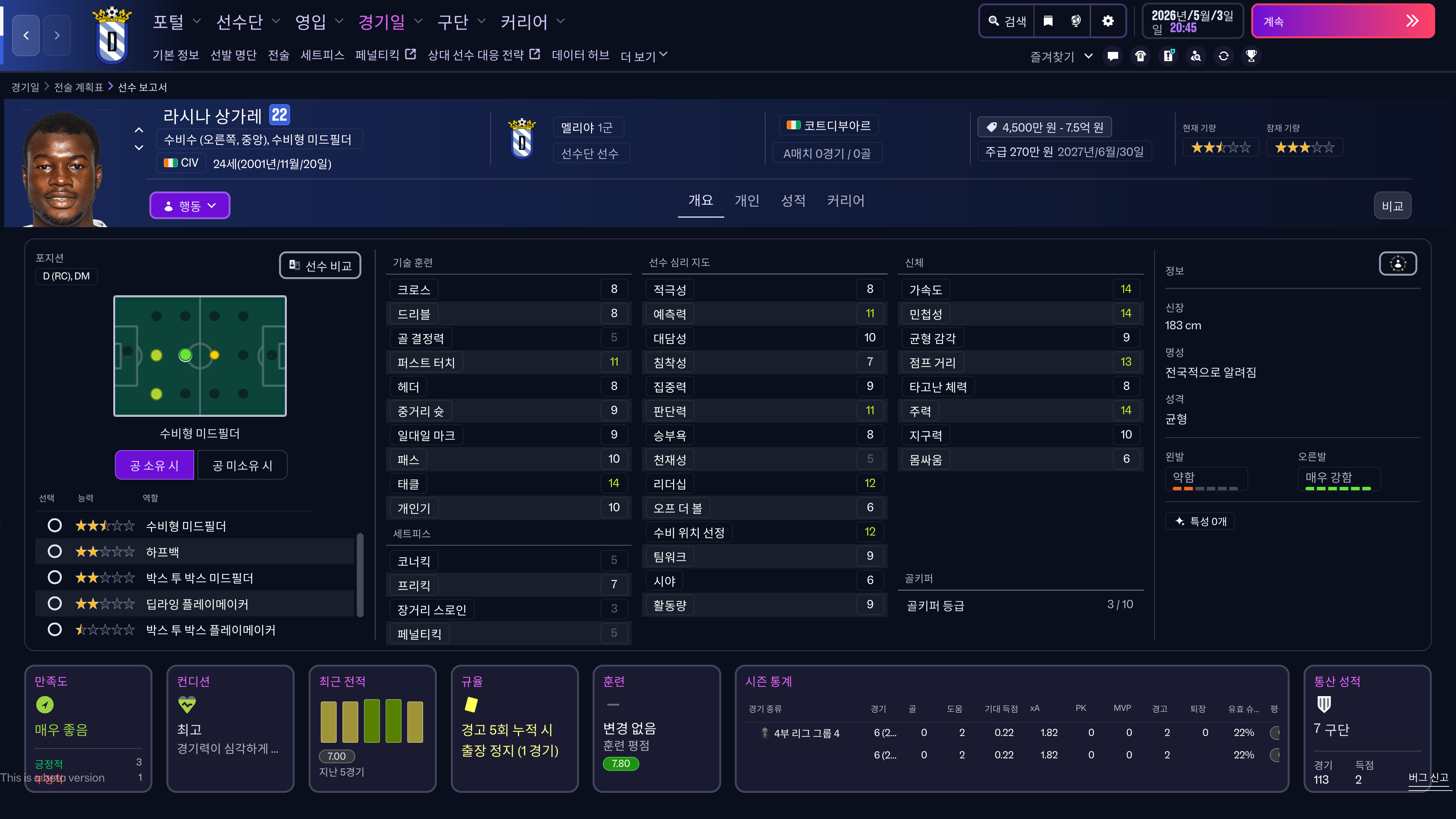
Task: Click the shirt squad shortcut icon
Action: (1141, 56)
